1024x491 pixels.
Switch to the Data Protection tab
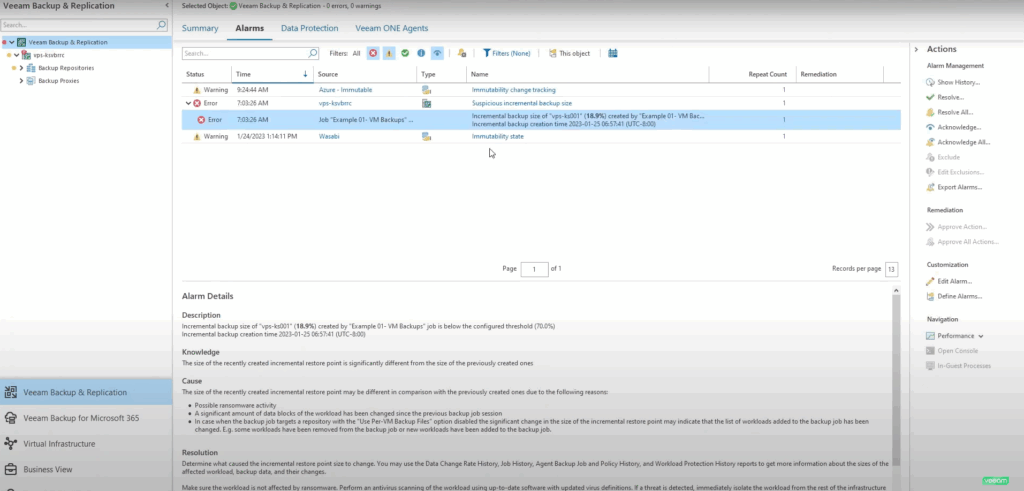(309, 28)
